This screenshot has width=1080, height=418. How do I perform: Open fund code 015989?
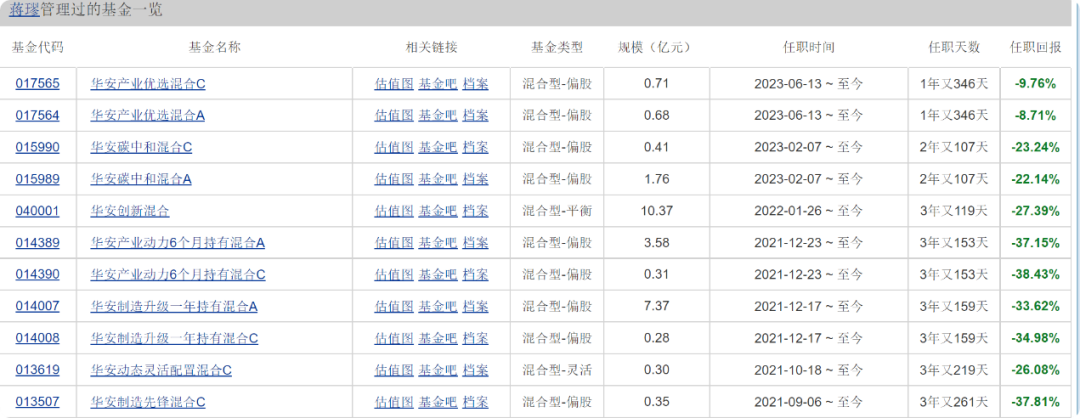[x=37, y=179]
